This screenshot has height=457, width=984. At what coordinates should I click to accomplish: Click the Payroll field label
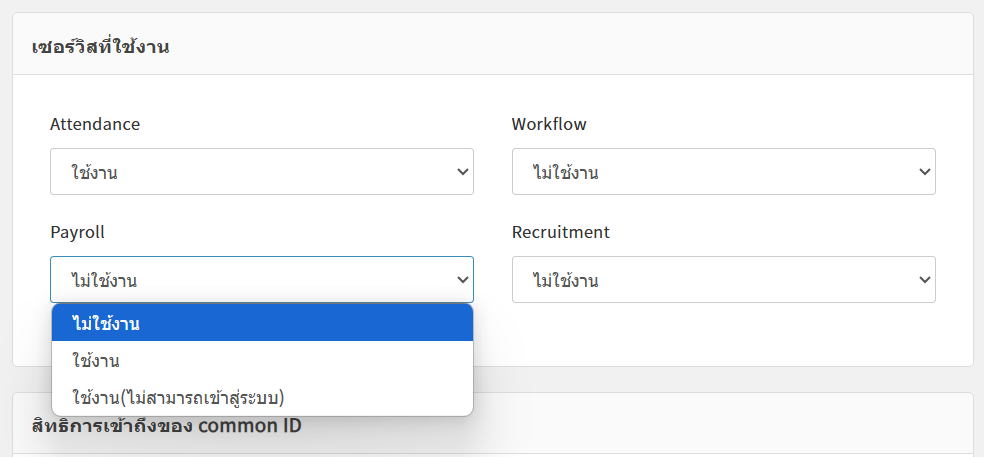(x=77, y=232)
